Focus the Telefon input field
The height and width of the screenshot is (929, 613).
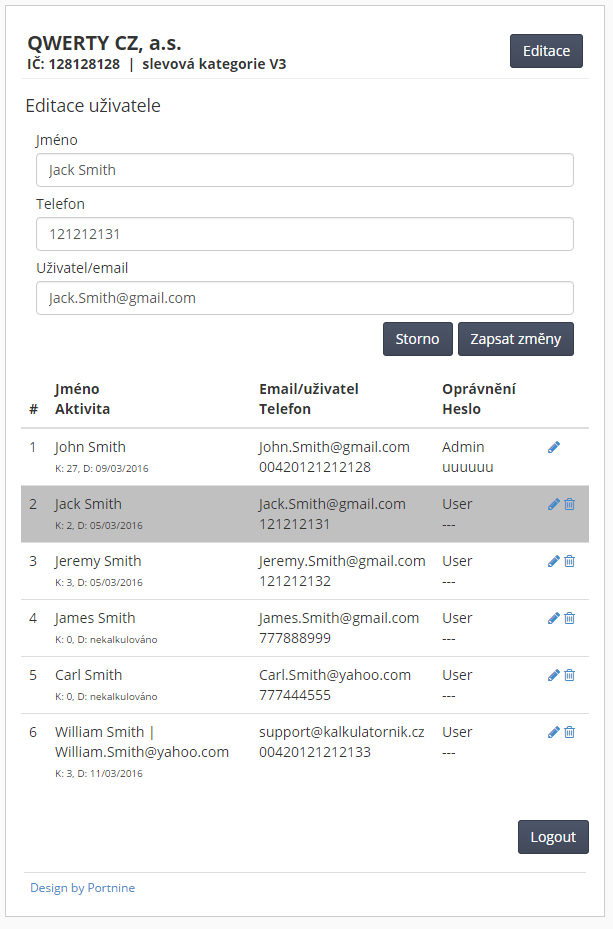point(304,234)
